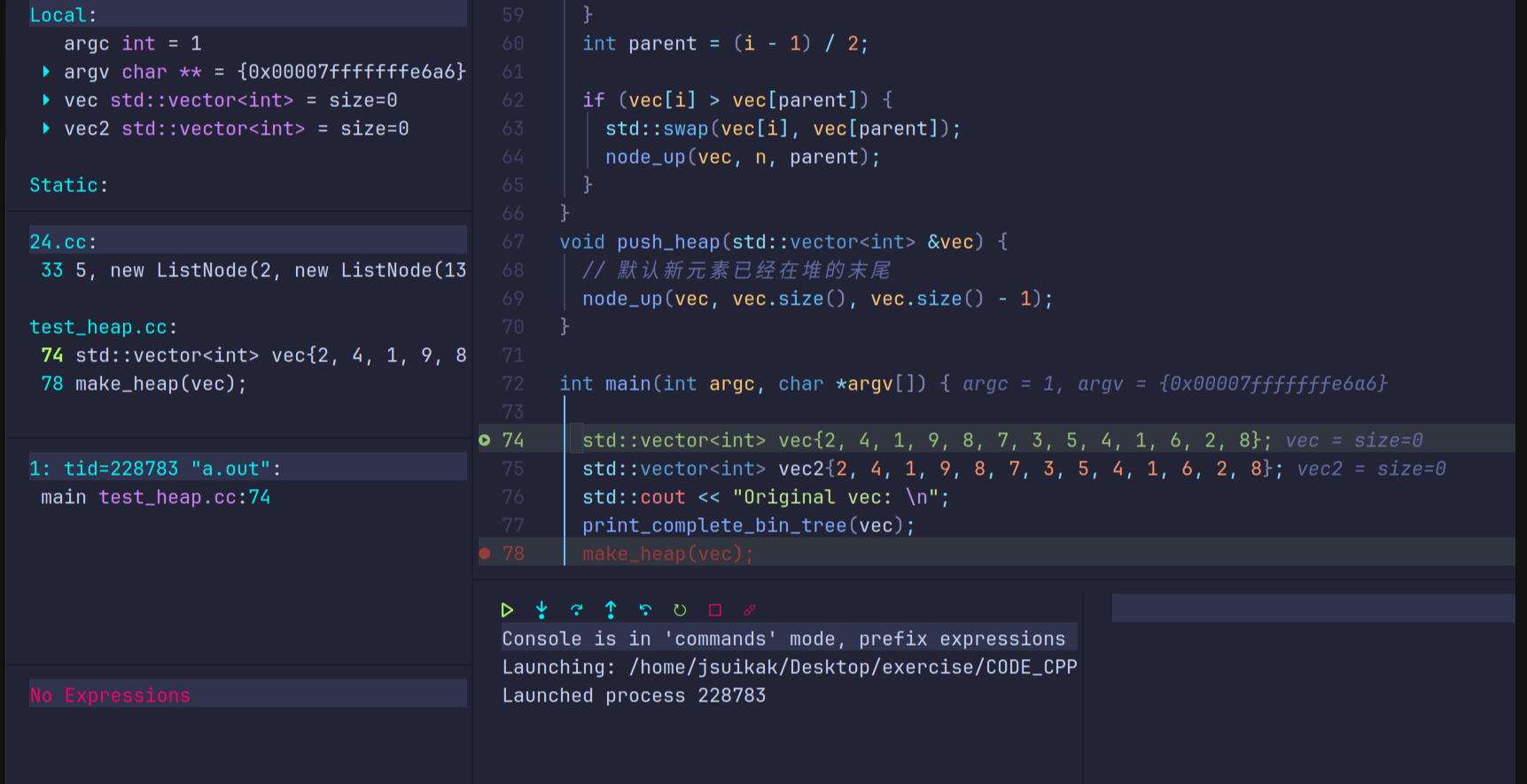Screen dimensions: 1527x784
Task: Select thread tid=228783 a.out
Action: point(248,469)
